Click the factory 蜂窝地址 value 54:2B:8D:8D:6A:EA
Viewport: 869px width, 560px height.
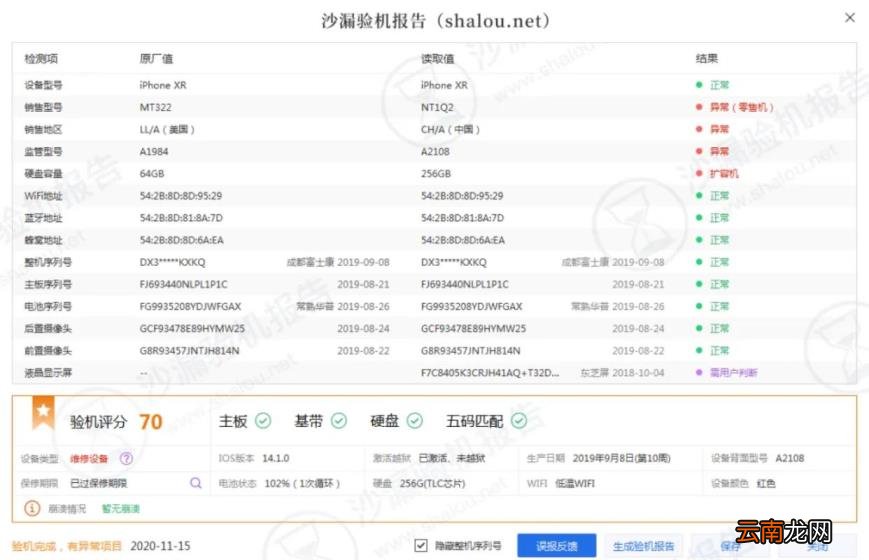pos(182,240)
